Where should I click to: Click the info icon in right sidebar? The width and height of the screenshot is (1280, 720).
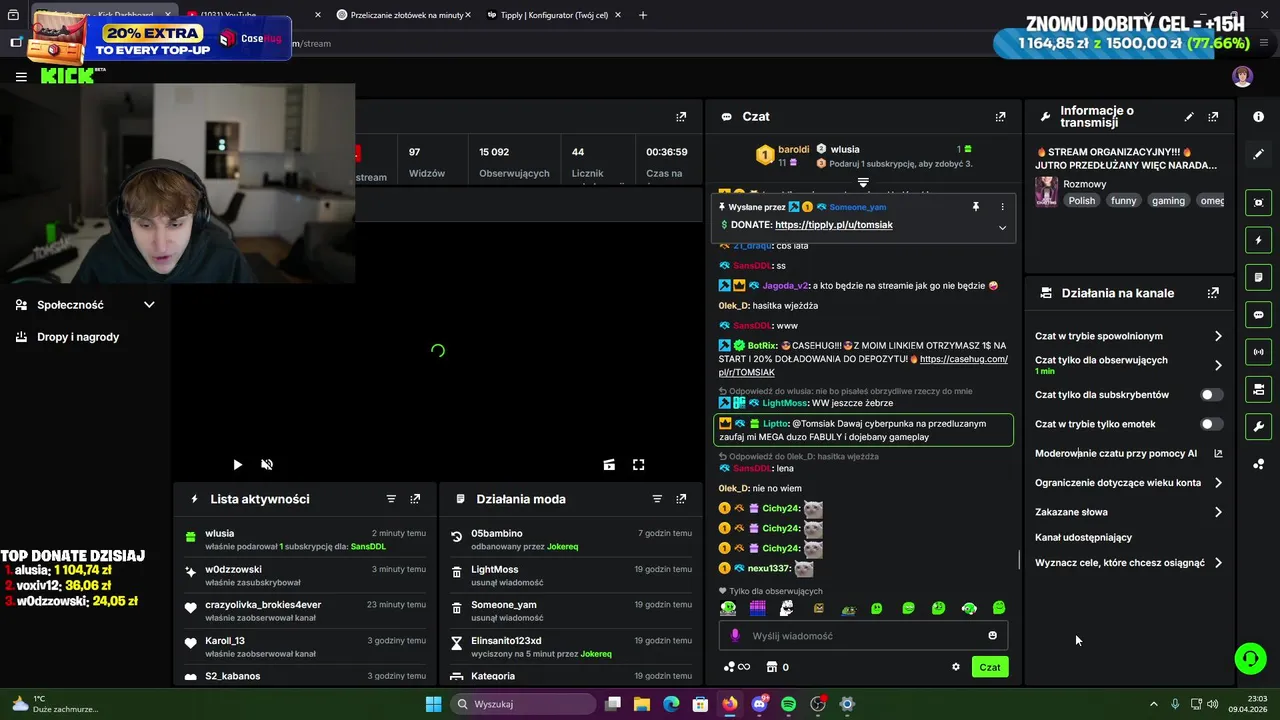1259,117
